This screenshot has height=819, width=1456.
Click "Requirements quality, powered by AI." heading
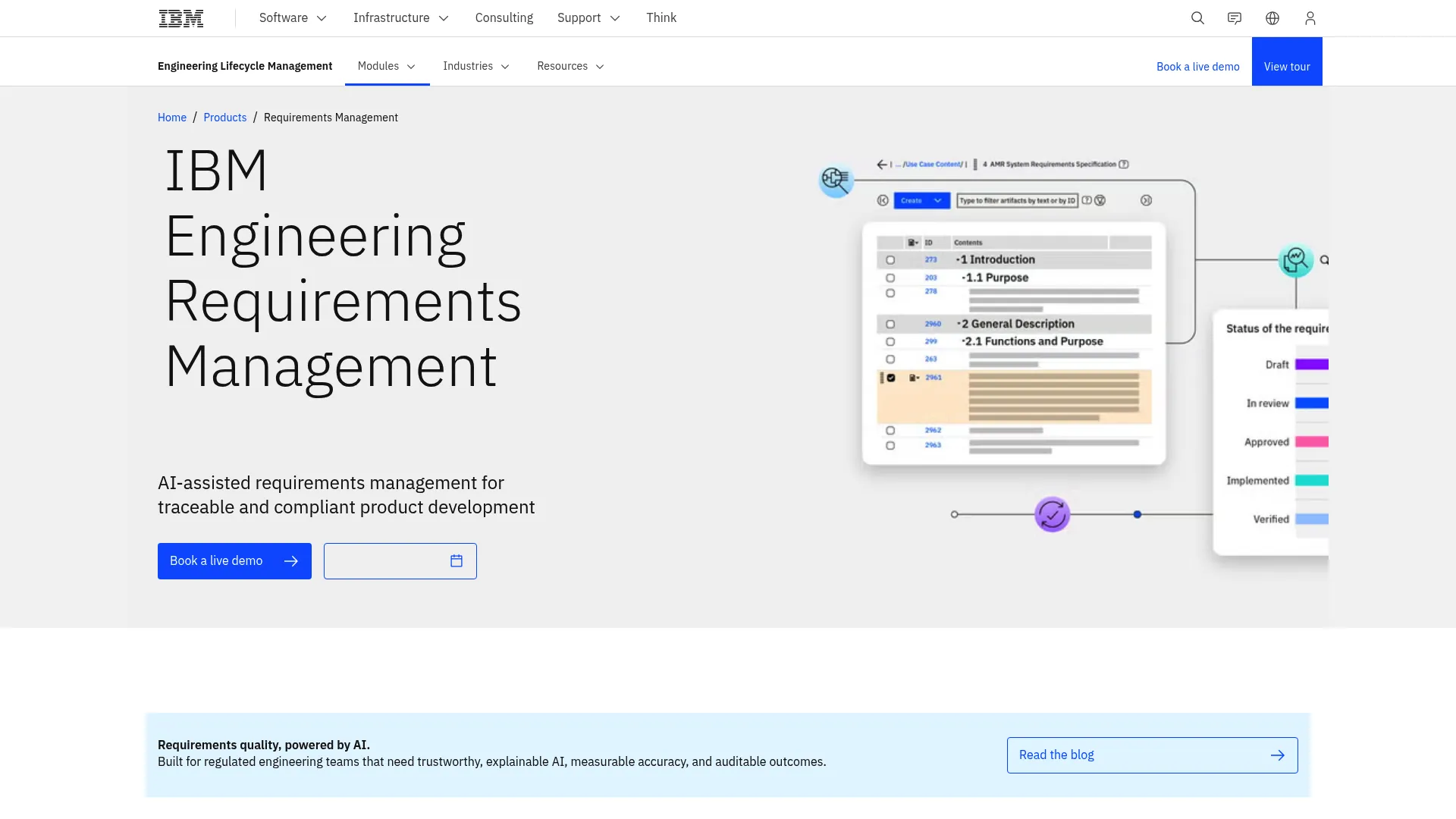tap(264, 745)
